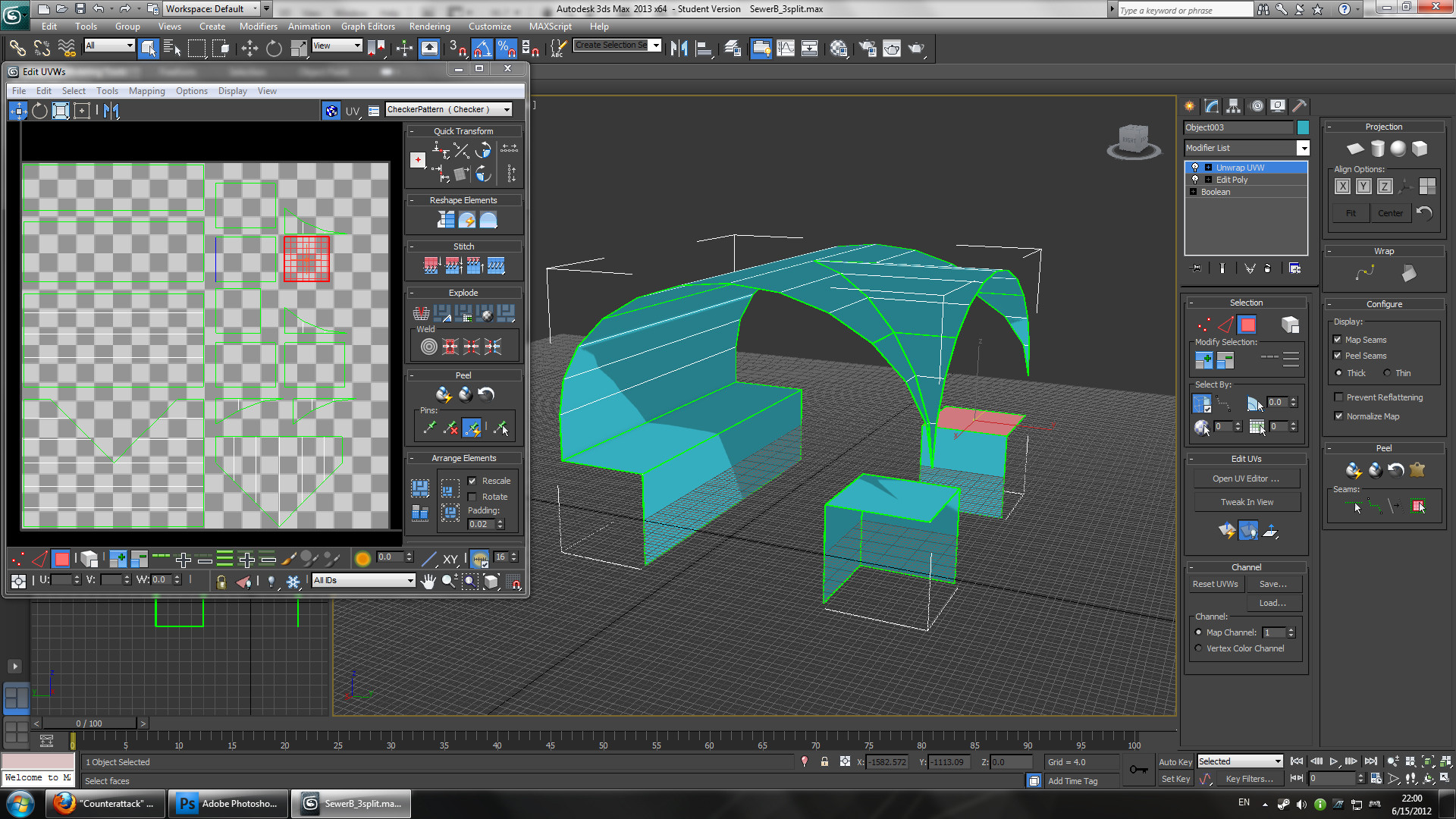Viewport: 1456px width, 819px height.
Task: Click the Relax Until Flat icon
Action: click(467, 220)
